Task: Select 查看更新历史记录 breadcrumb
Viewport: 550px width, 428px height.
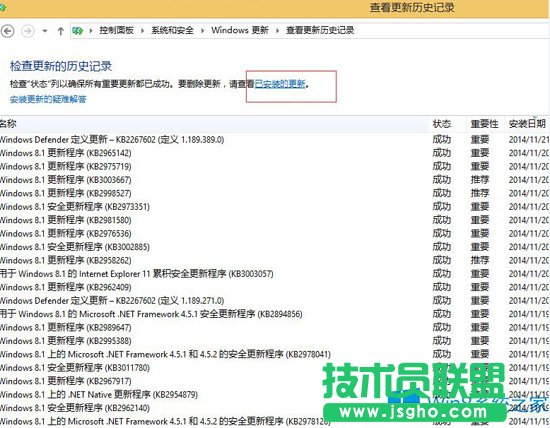Action: (x=320, y=31)
